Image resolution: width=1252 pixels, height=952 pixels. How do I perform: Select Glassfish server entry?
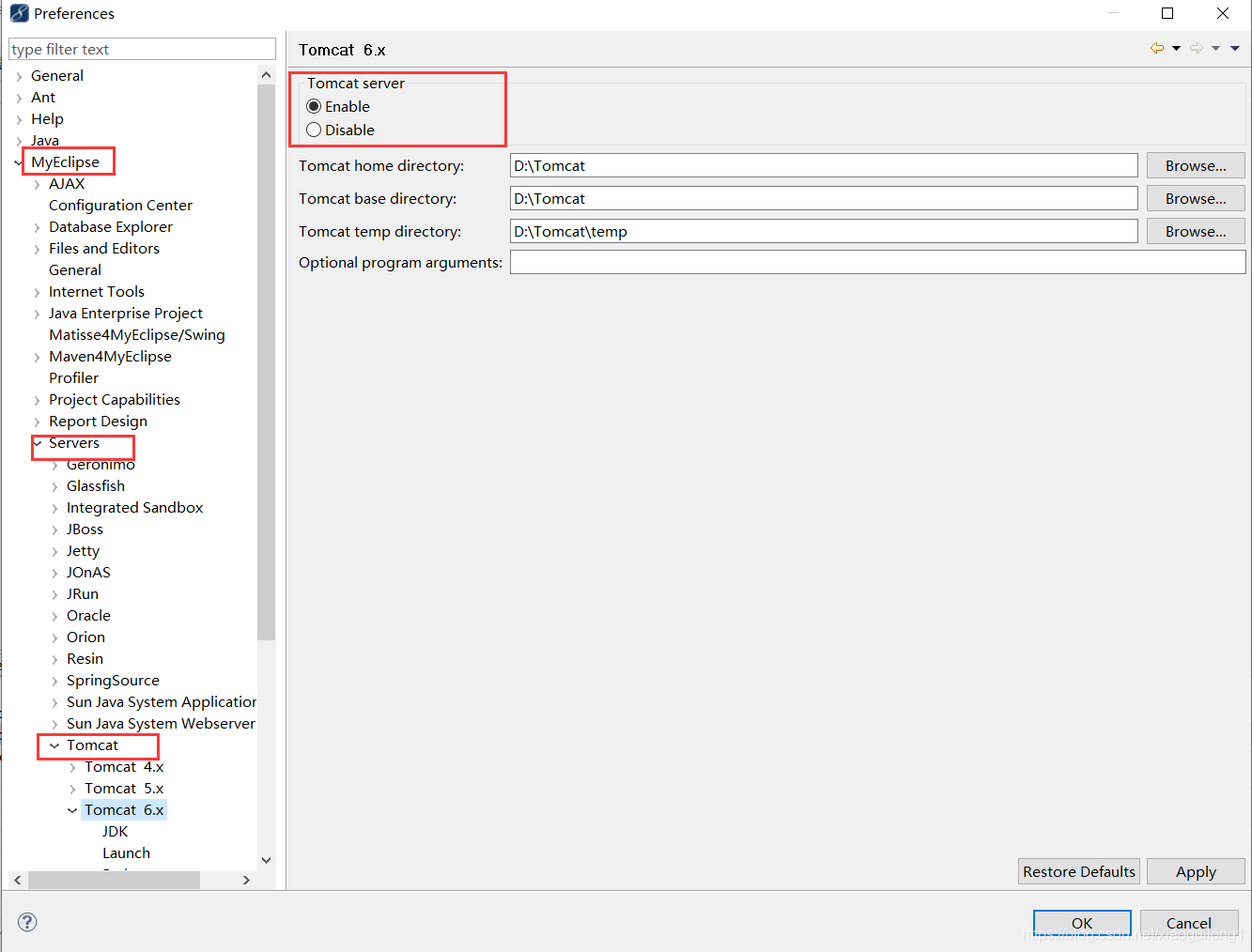[96, 485]
